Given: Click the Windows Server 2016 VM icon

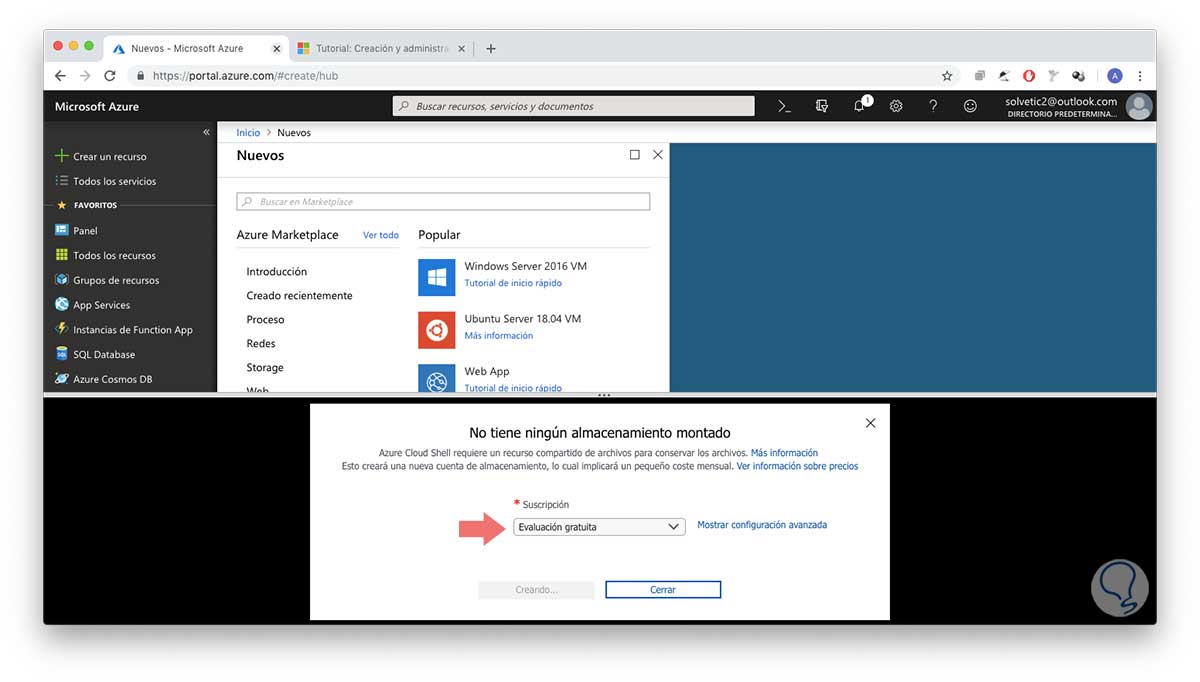Looking at the screenshot, I should [x=437, y=277].
